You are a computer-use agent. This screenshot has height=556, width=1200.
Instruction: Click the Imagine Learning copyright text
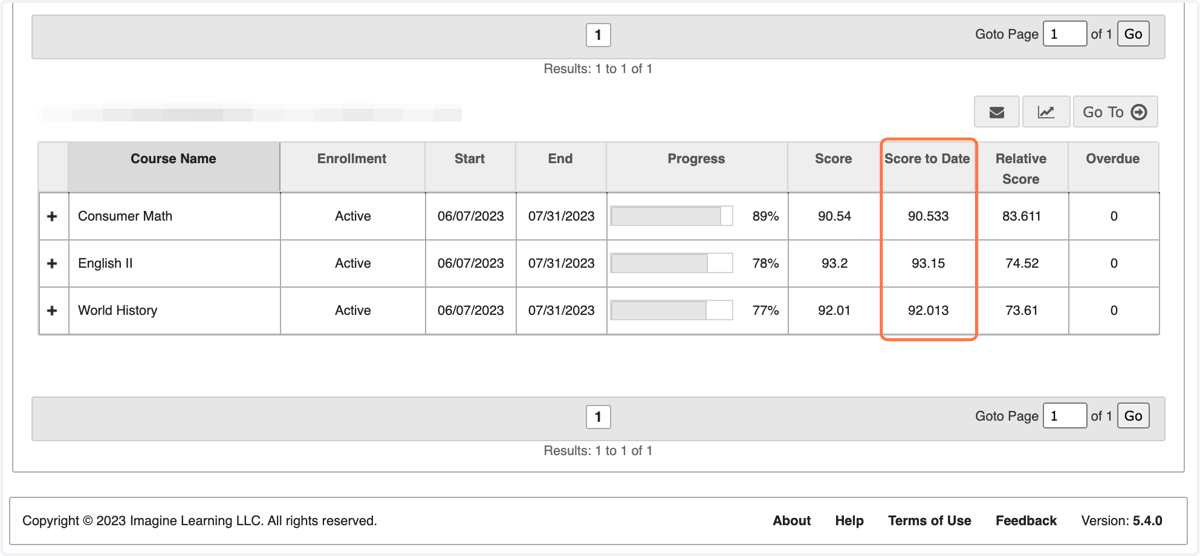tap(200, 520)
